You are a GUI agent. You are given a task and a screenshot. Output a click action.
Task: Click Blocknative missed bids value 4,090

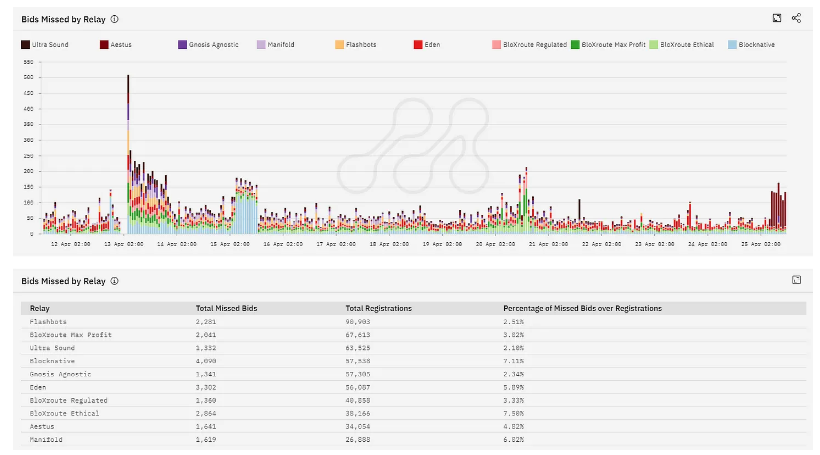206,361
